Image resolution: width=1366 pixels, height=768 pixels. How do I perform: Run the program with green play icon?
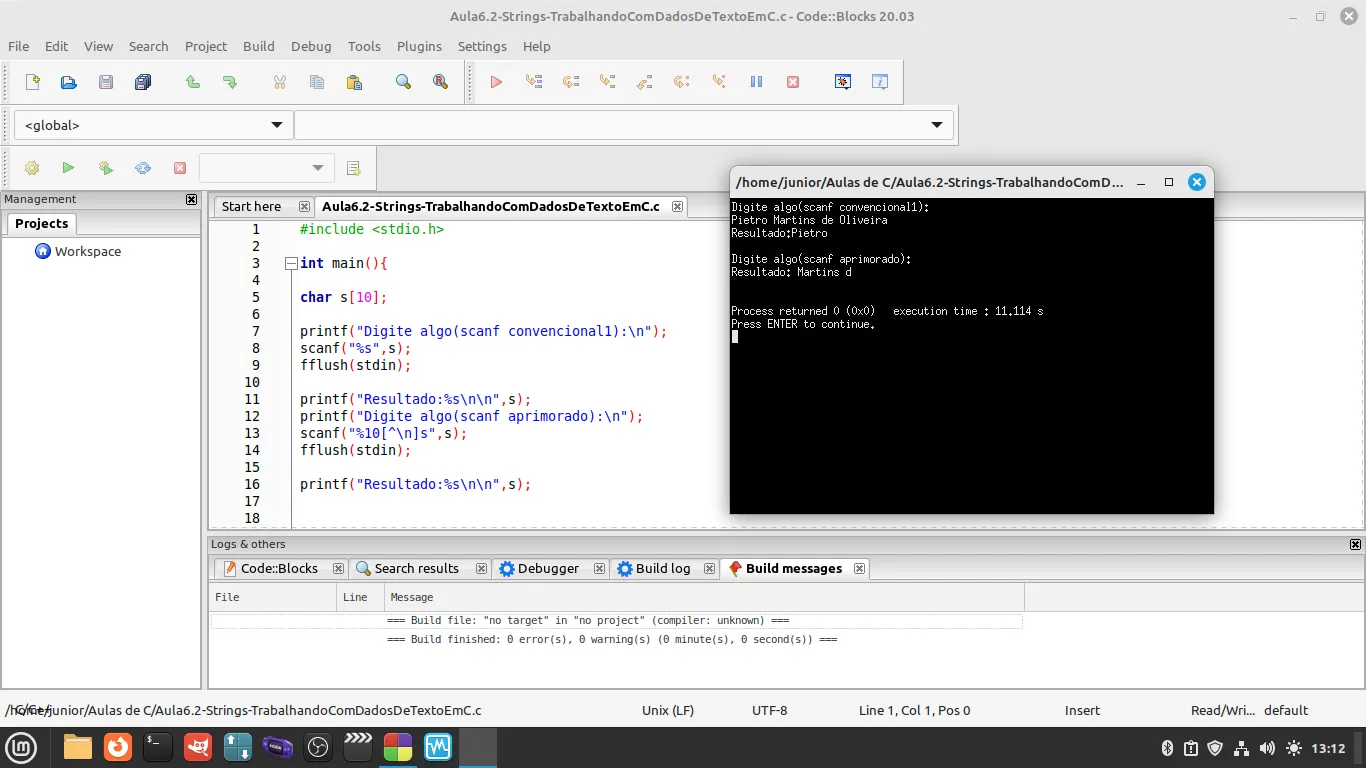tap(68, 168)
